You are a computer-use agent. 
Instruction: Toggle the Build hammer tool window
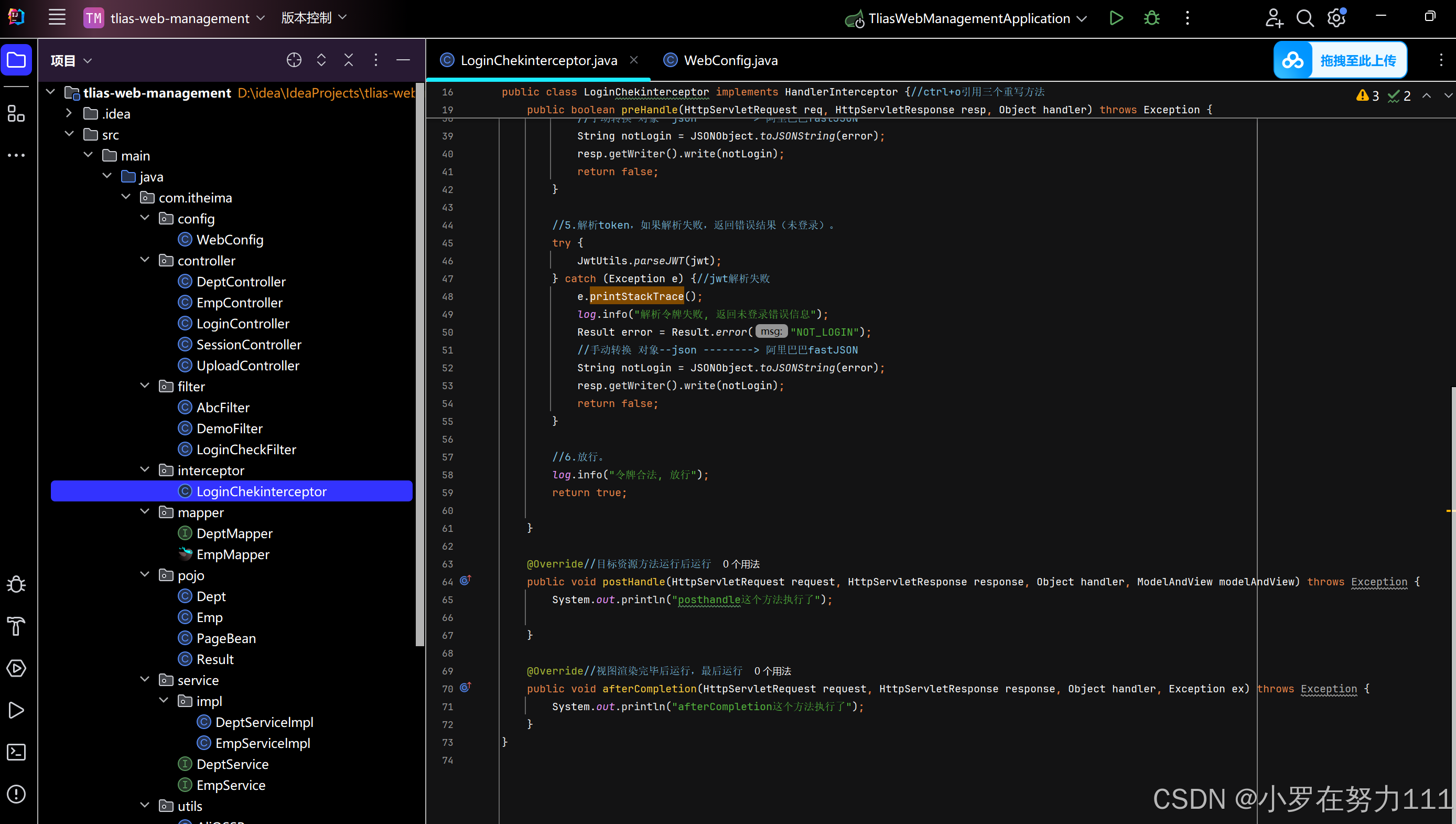pyautogui.click(x=16, y=626)
